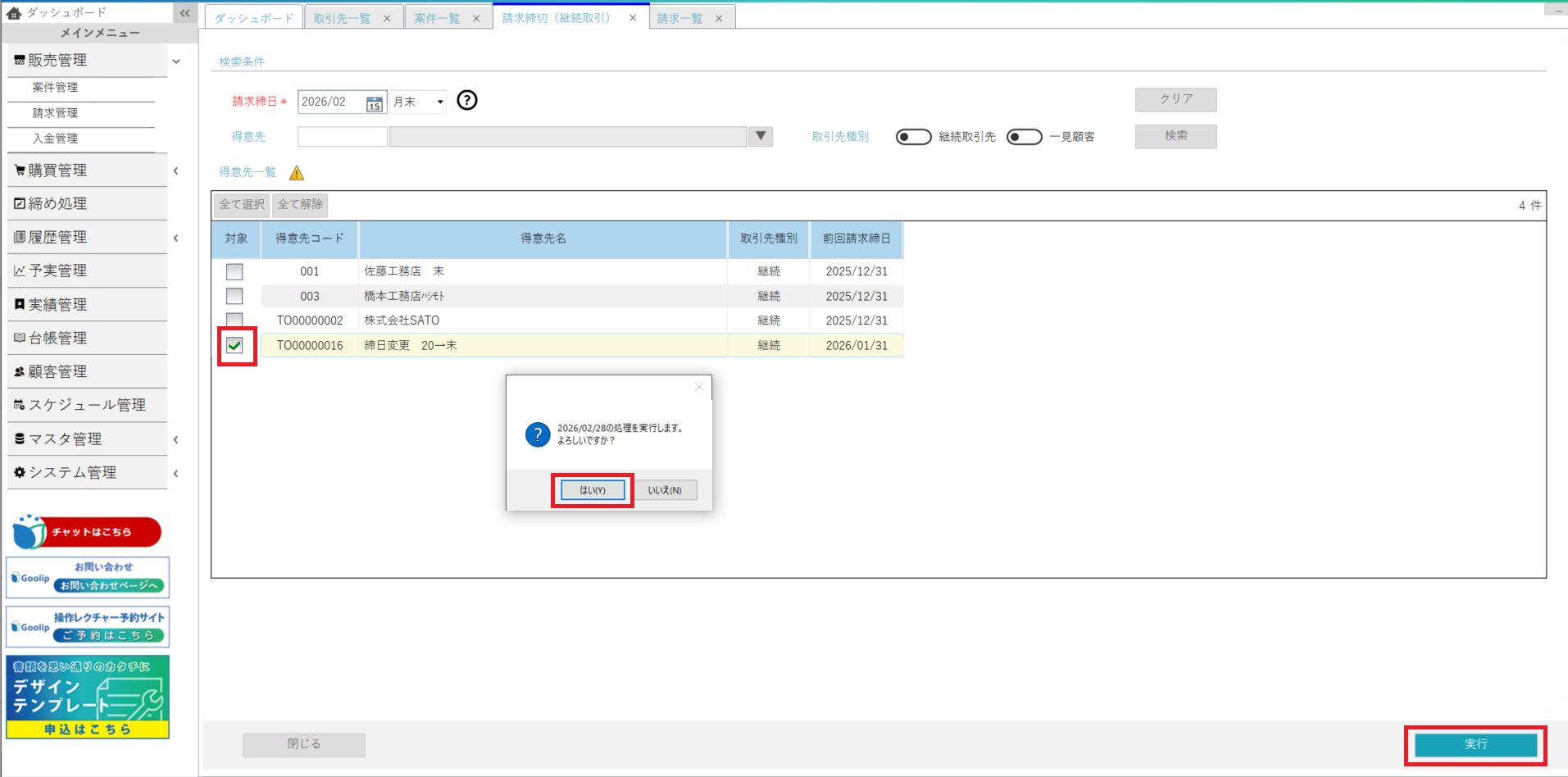Viewport: 1568px width, 777px height.
Task: Open the デザインテンプレート banner
Action: (88, 697)
